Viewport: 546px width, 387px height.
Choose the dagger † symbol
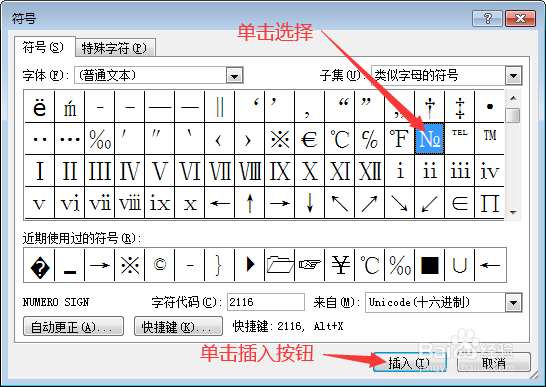429,107
